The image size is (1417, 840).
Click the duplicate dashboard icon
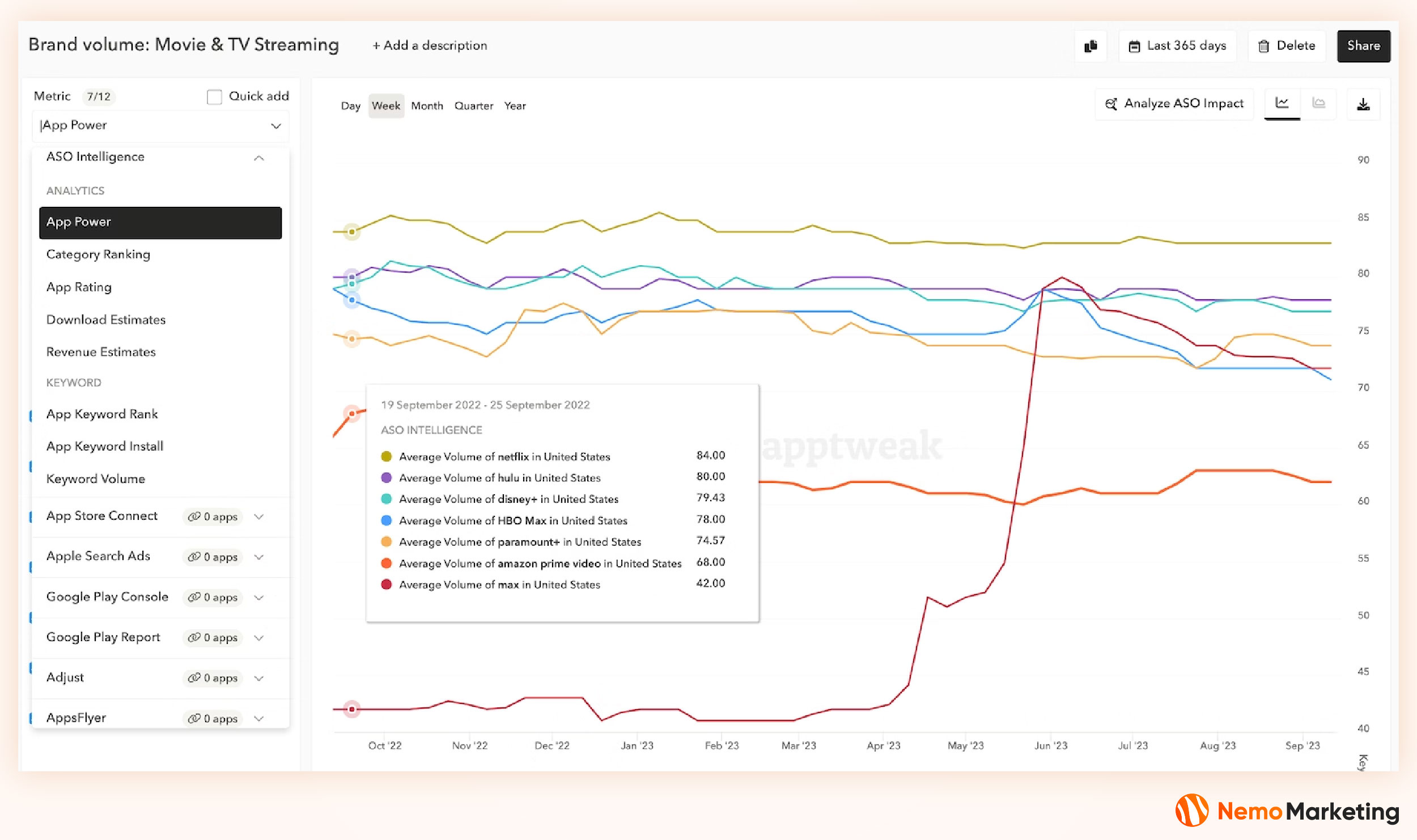click(1091, 46)
